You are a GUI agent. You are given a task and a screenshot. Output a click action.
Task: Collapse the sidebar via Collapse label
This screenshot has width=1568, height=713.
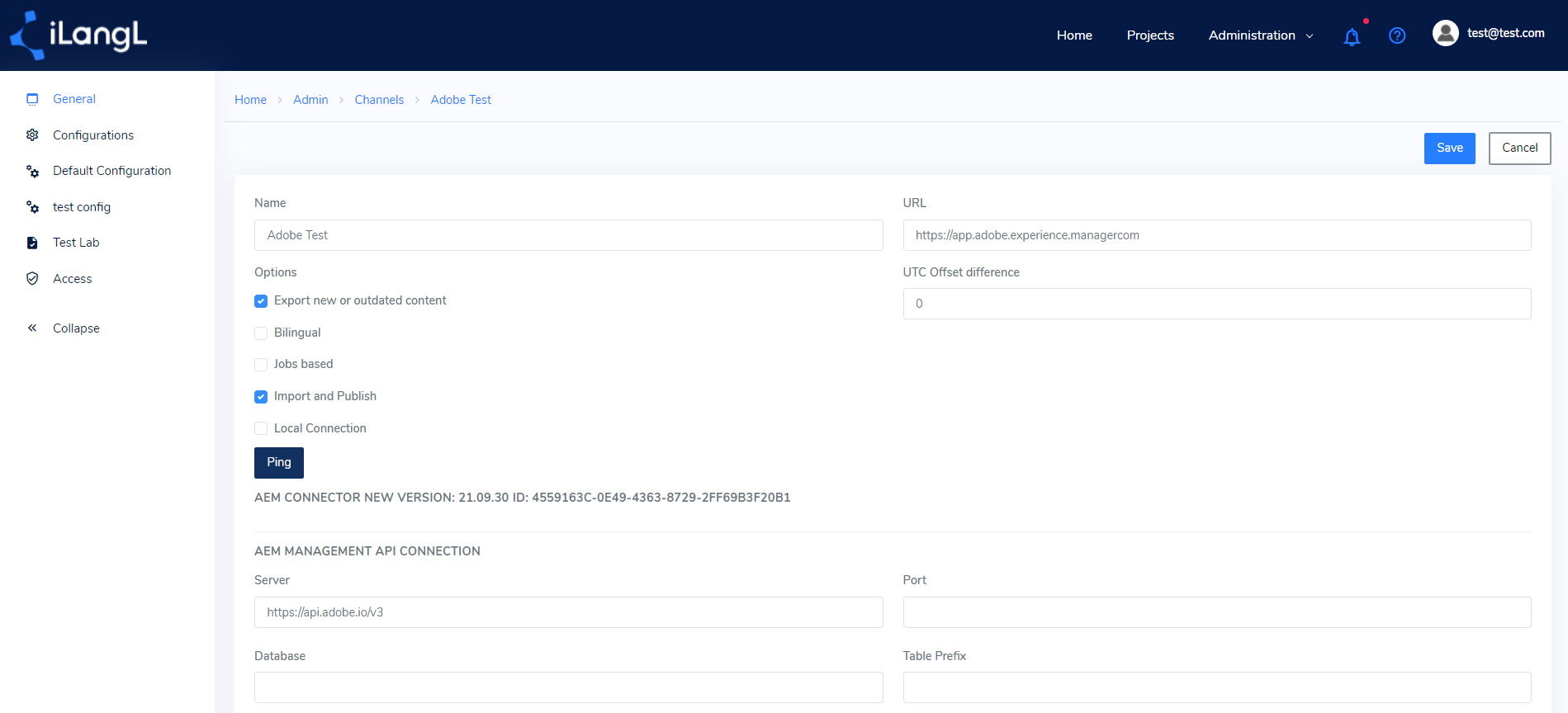[76, 328]
